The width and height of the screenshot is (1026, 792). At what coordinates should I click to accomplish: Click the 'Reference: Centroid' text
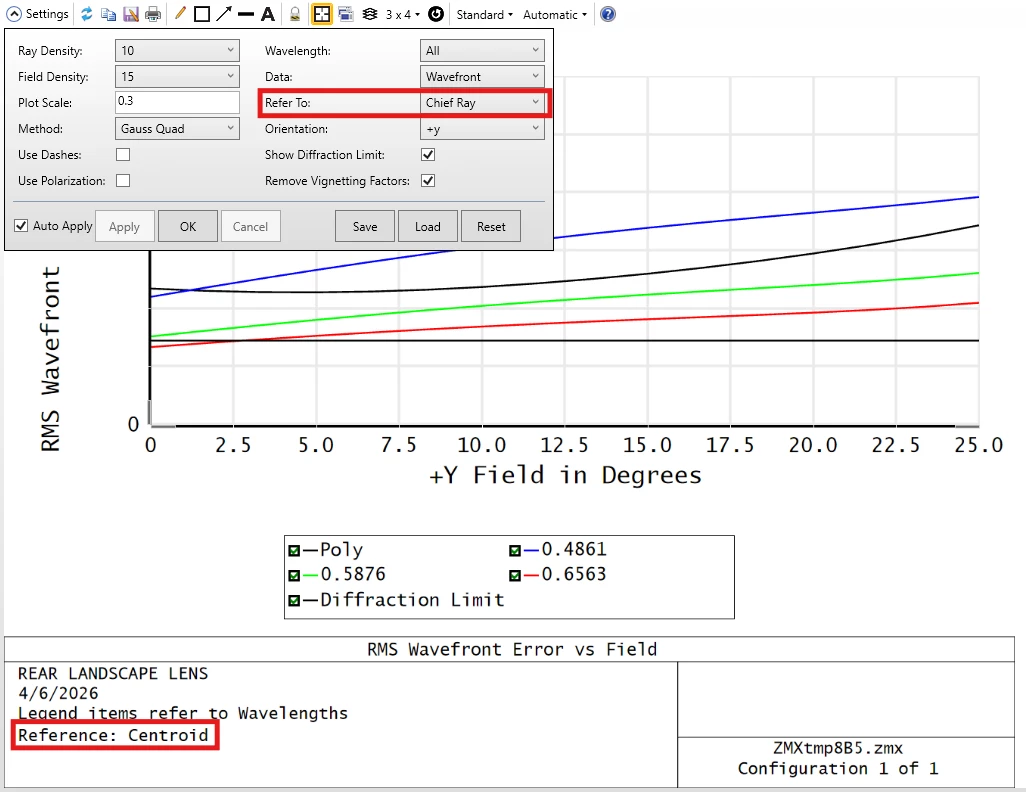click(x=113, y=735)
